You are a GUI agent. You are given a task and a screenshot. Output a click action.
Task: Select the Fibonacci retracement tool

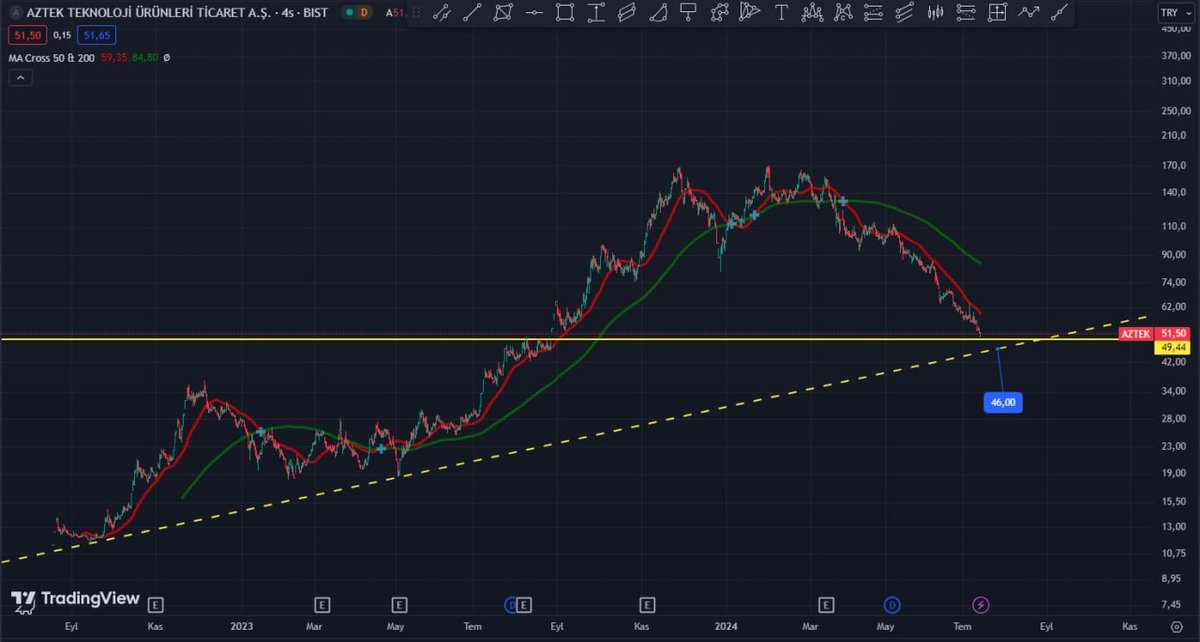pos(873,13)
